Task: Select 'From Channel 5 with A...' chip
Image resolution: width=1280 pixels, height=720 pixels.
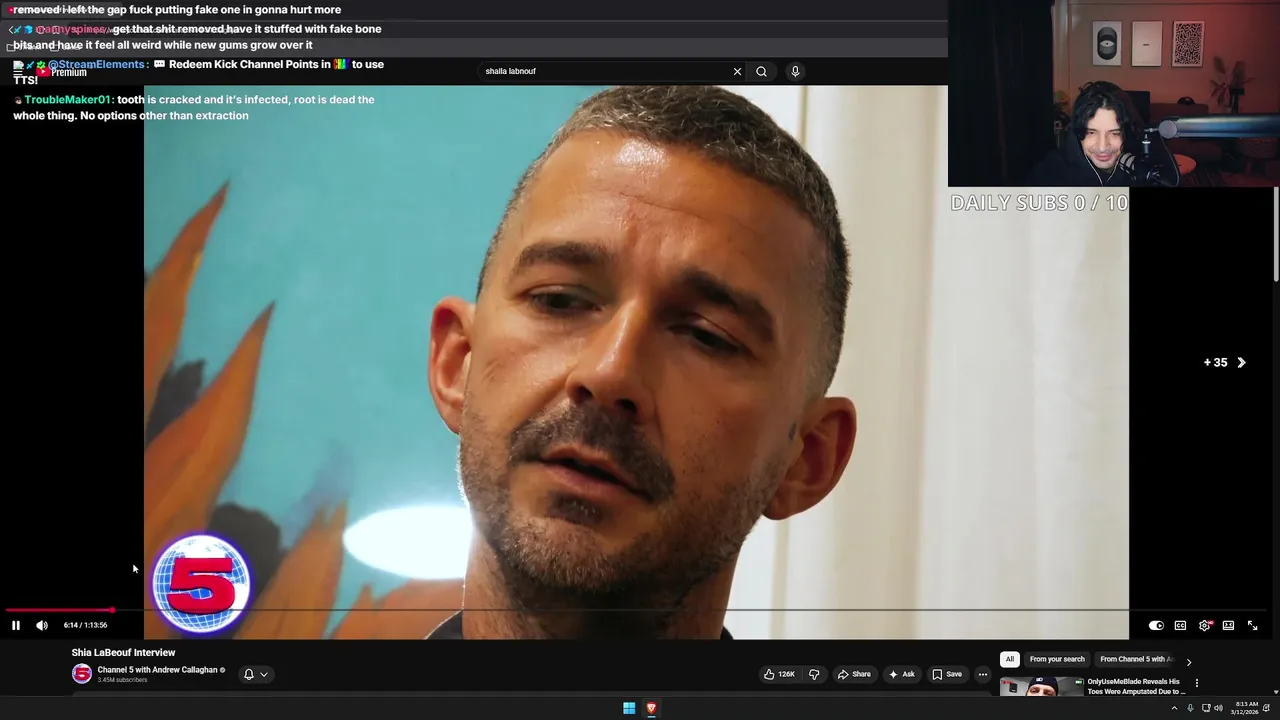Action: [x=1135, y=659]
